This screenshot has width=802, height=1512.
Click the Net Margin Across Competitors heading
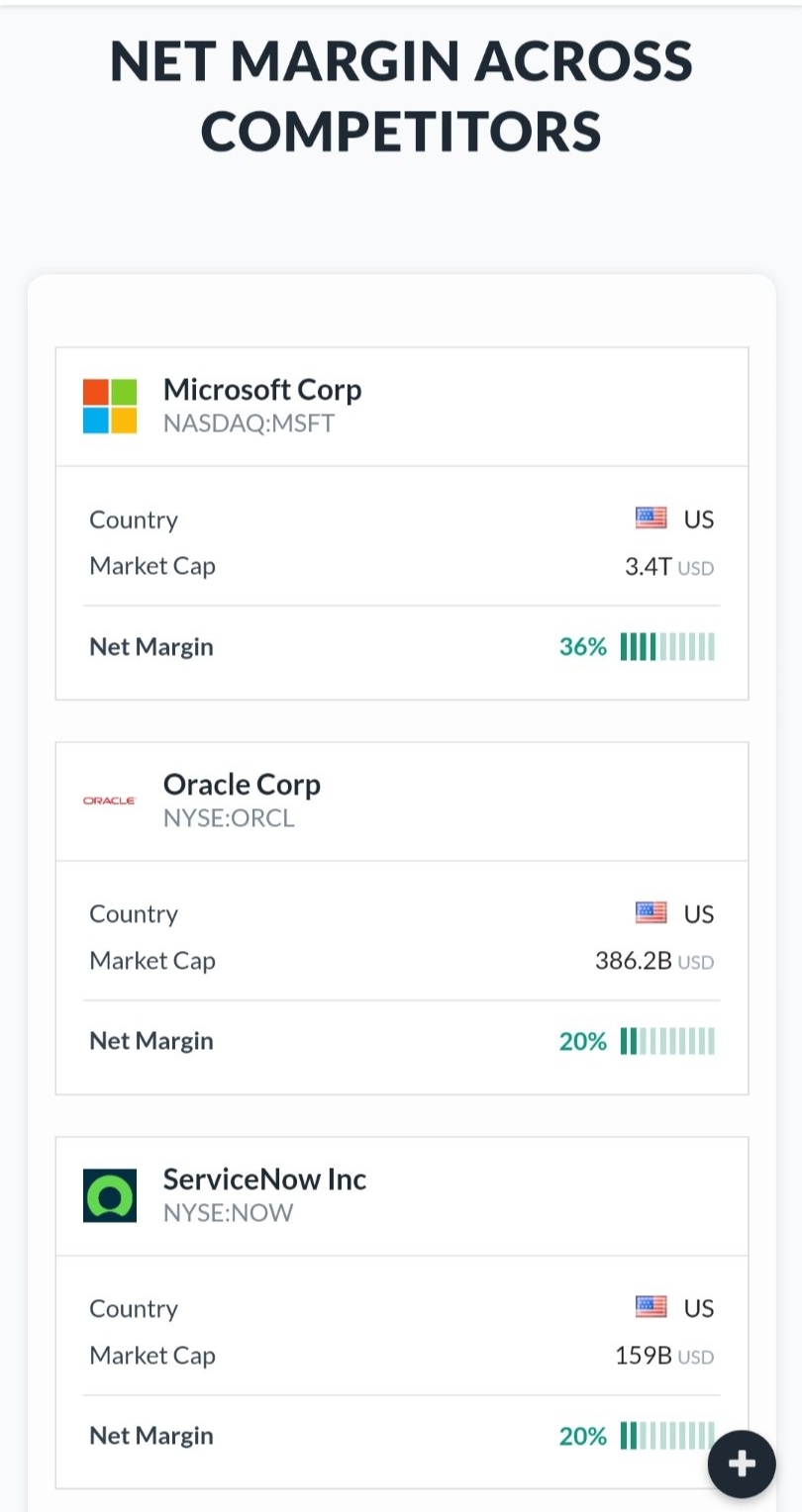coord(401,96)
